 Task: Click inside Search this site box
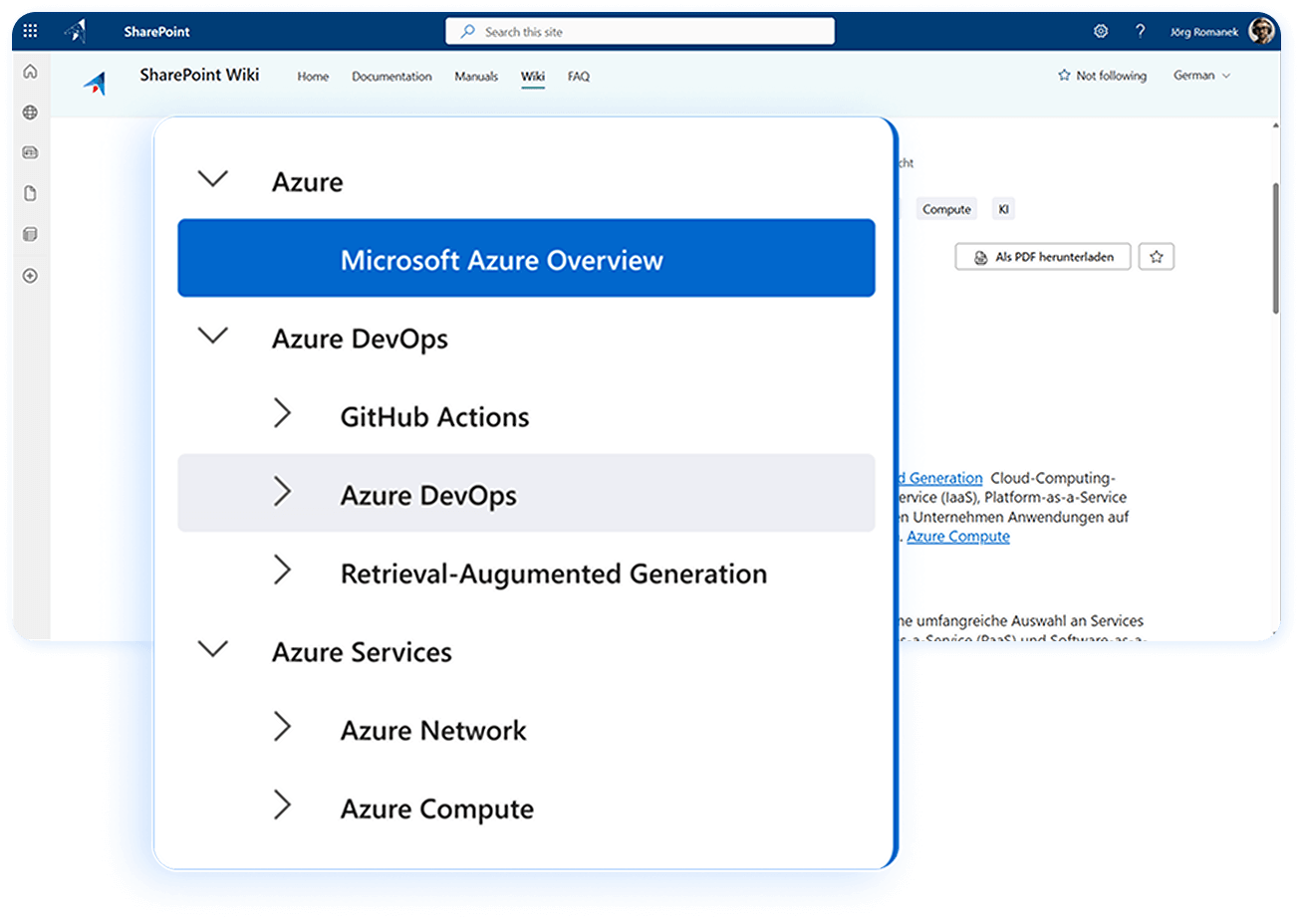pyautogui.click(x=640, y=32)
